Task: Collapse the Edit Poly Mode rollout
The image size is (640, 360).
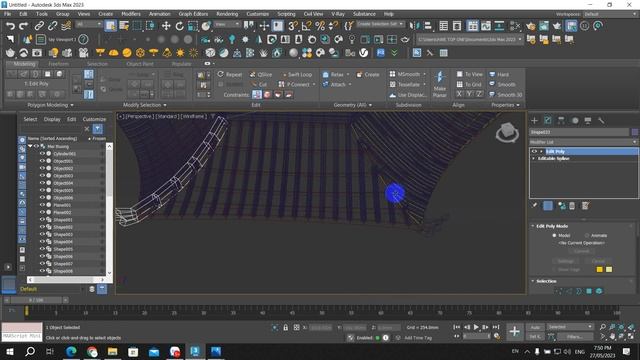Action: [533, 226]
